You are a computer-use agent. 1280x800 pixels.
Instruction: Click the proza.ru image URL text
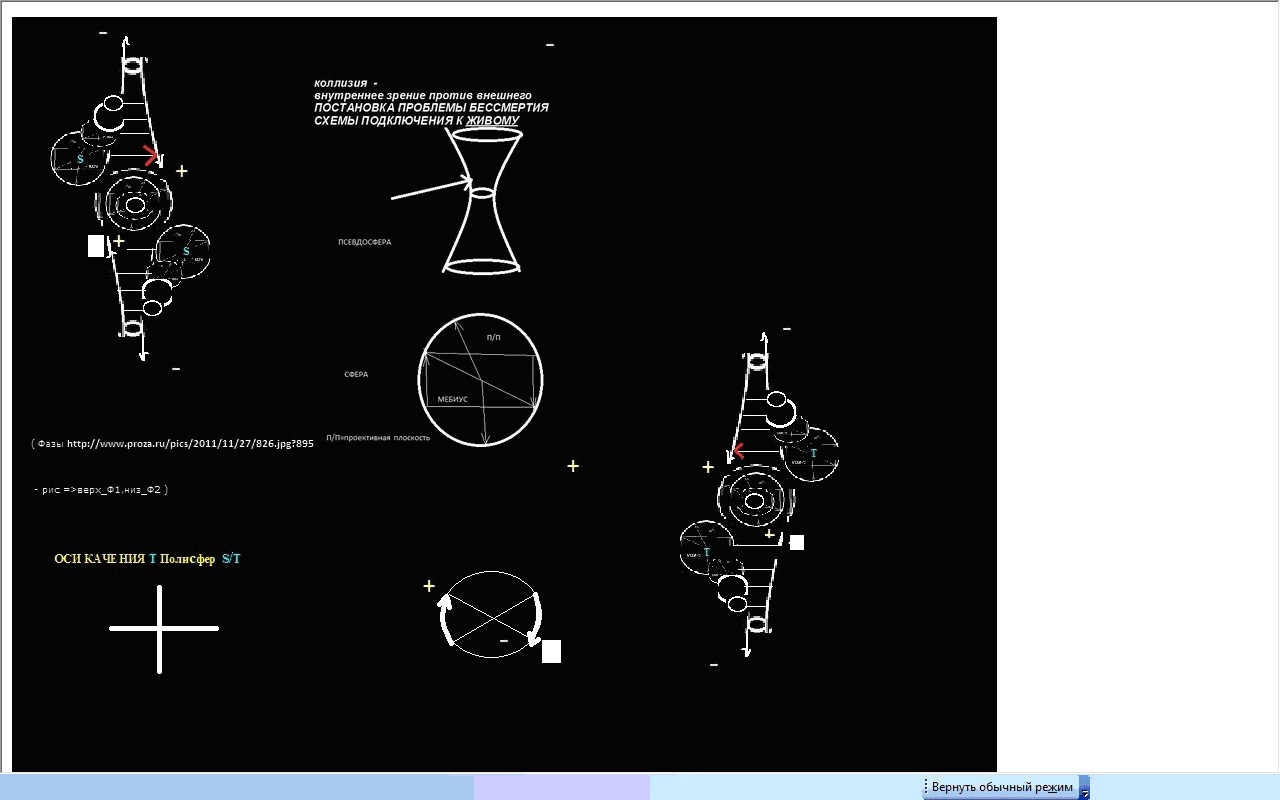[190, 443]
